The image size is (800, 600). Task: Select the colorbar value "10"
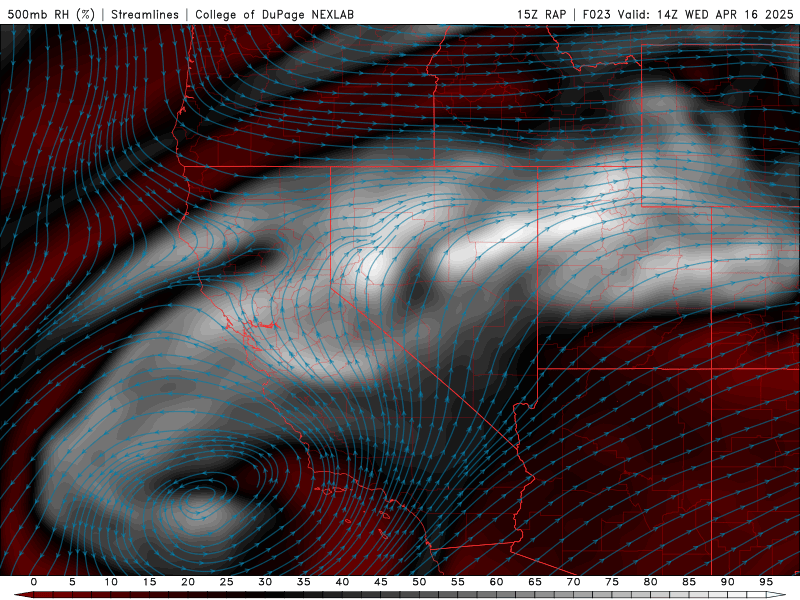coord(111,582)
